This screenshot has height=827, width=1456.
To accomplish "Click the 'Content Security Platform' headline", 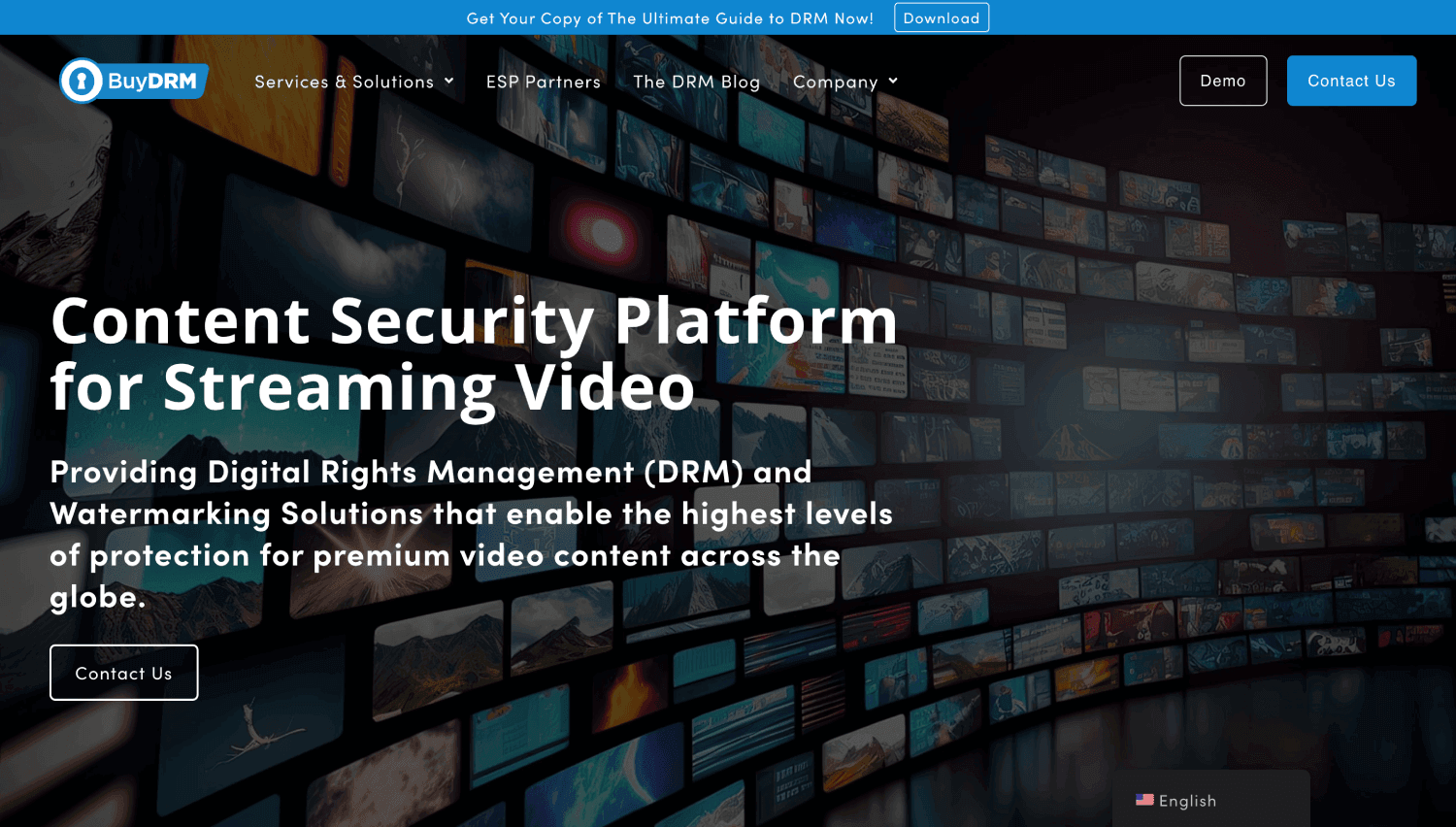I will pyautogui.click(x=474, y=353).
